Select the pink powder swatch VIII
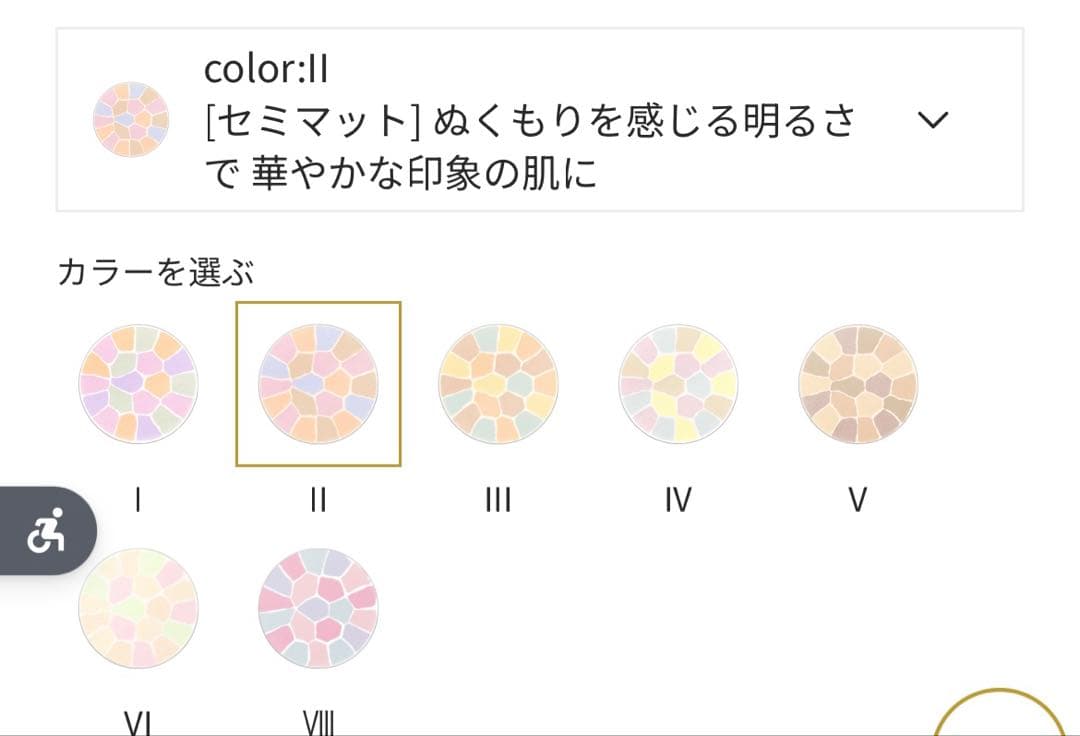This screenshot has width=1080, height=736. 318,608
